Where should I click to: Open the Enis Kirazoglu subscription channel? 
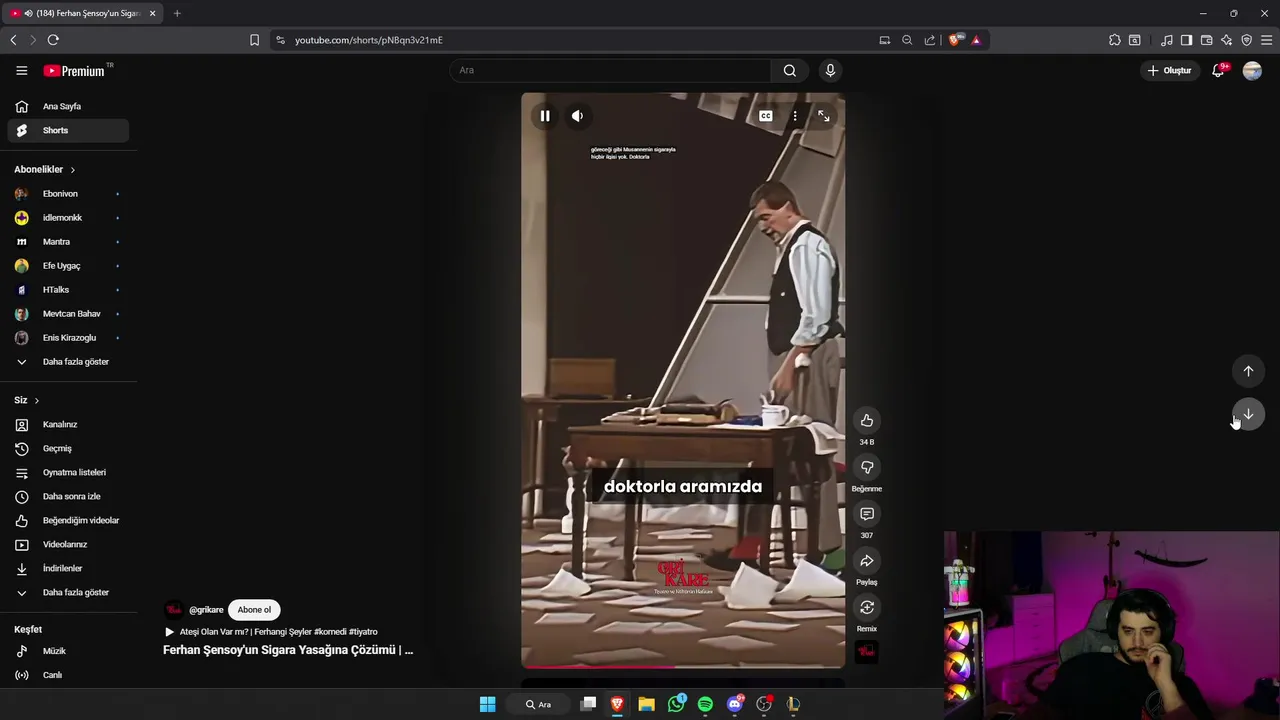tap(68, 338)
